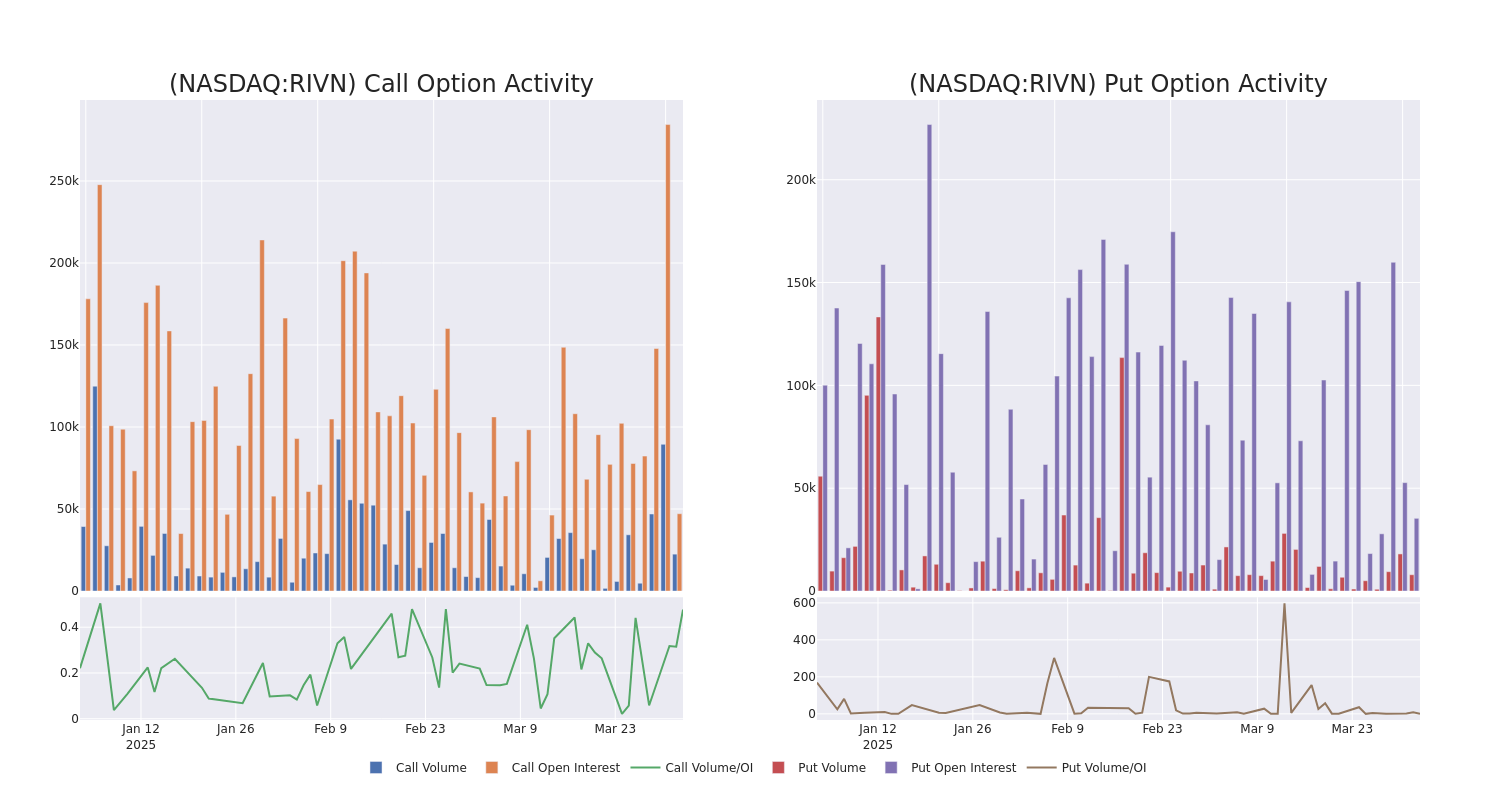Click the Mar 23 date under the put chart

(1352, 729)
